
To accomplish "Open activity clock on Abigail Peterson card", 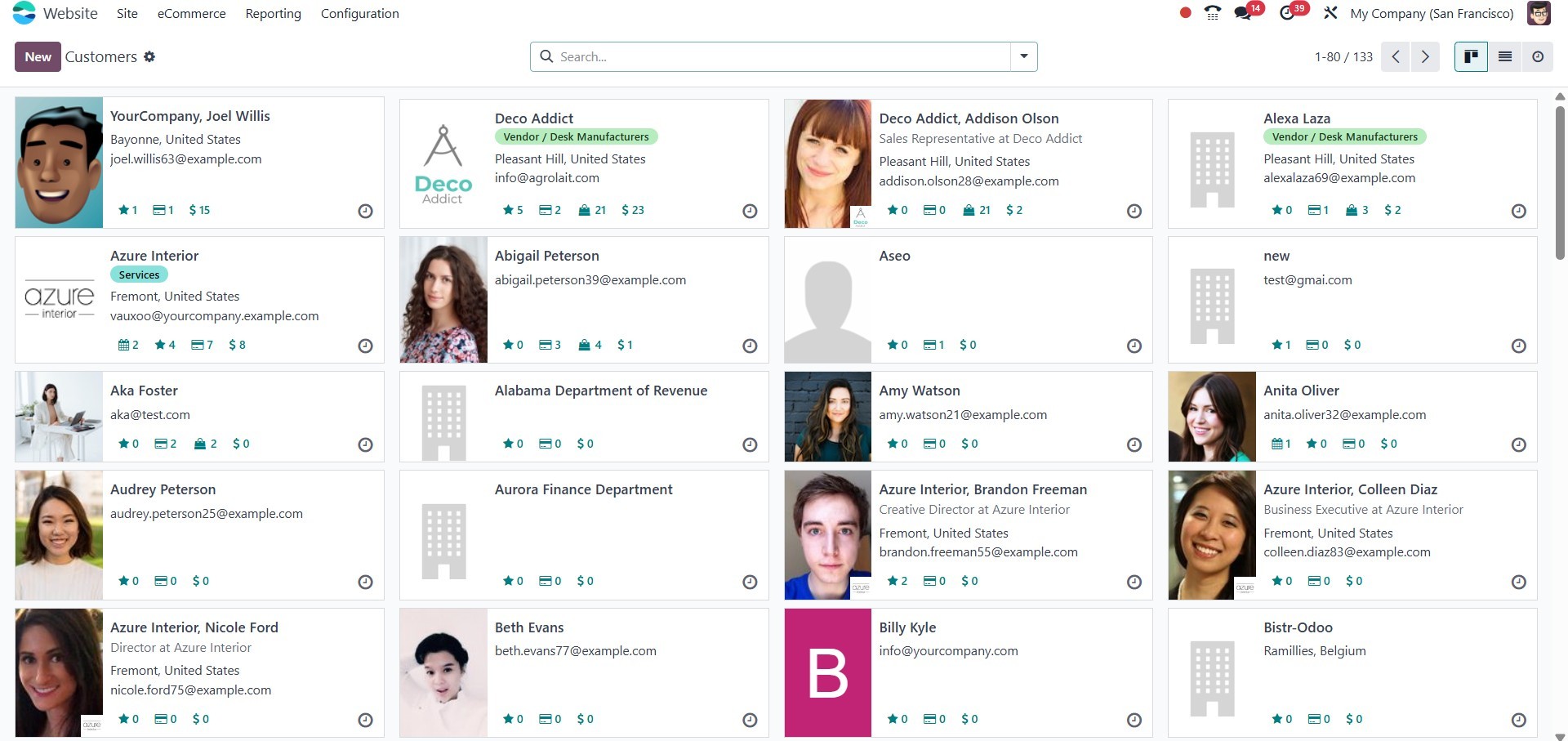I will [750, 346].
